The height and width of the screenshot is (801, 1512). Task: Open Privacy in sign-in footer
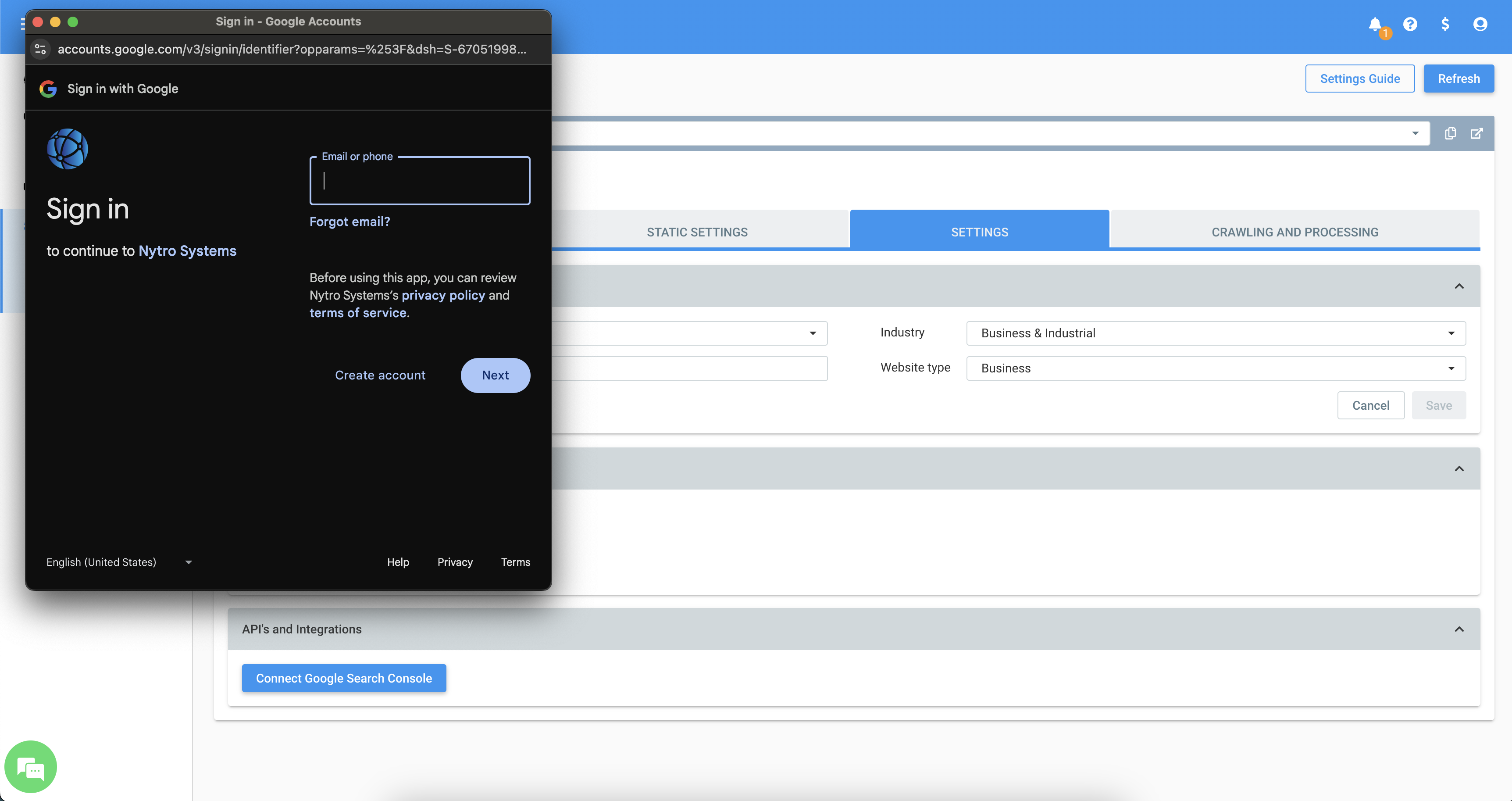point(455,562)
